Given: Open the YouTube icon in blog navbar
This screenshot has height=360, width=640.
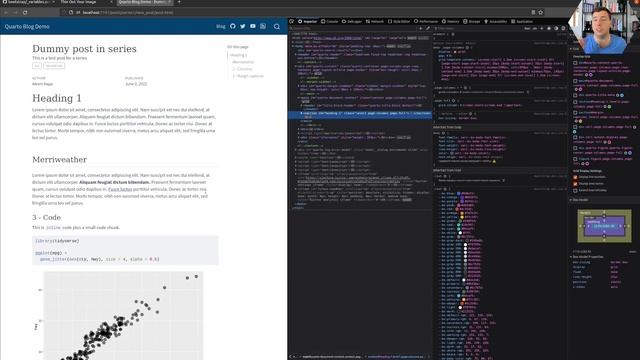Looking at the screenshot, I should tap(253, 26).
